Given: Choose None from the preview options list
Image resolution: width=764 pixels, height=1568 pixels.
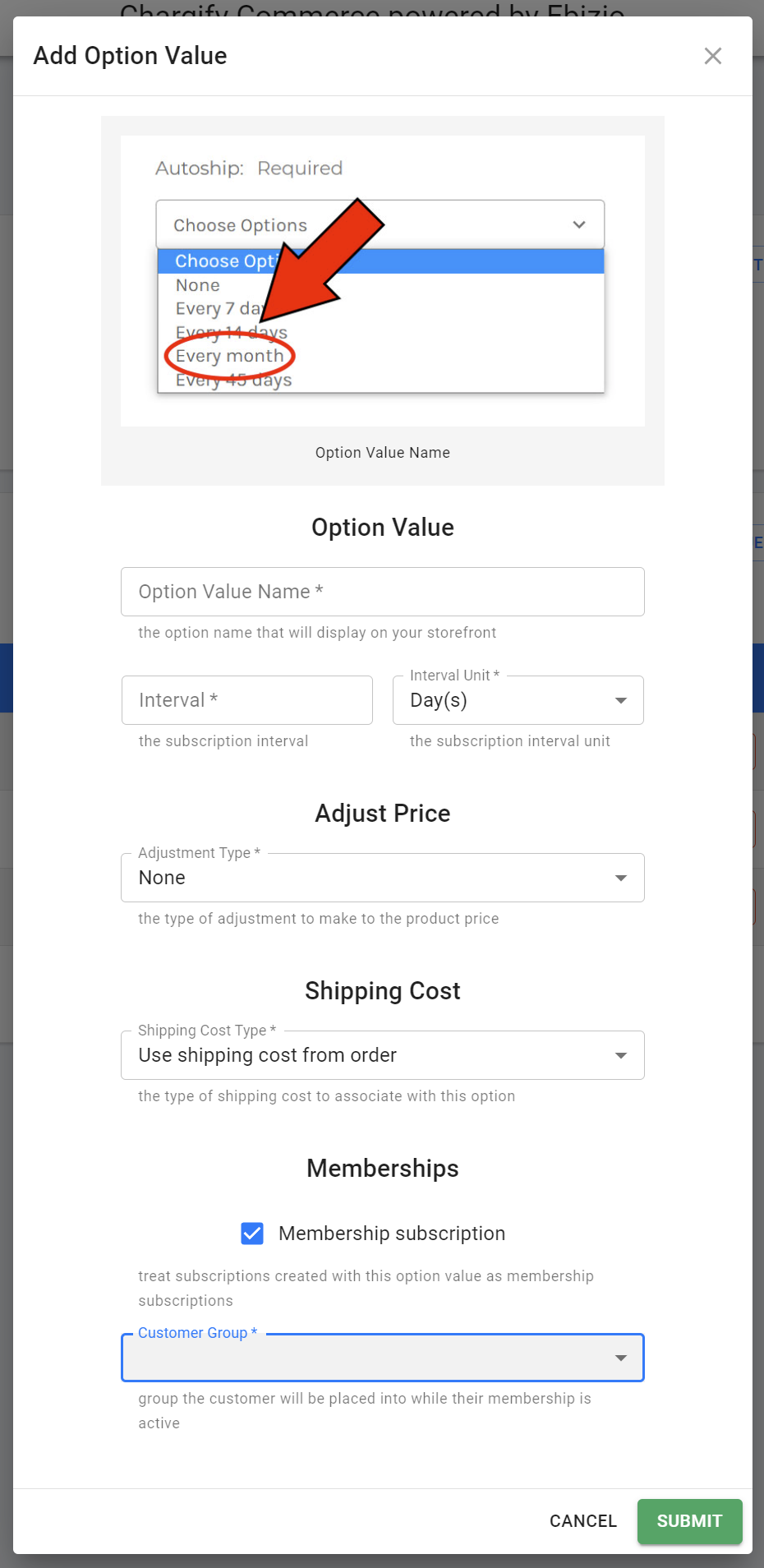Looking at the screenshot, I should click(x=197, y=284).
